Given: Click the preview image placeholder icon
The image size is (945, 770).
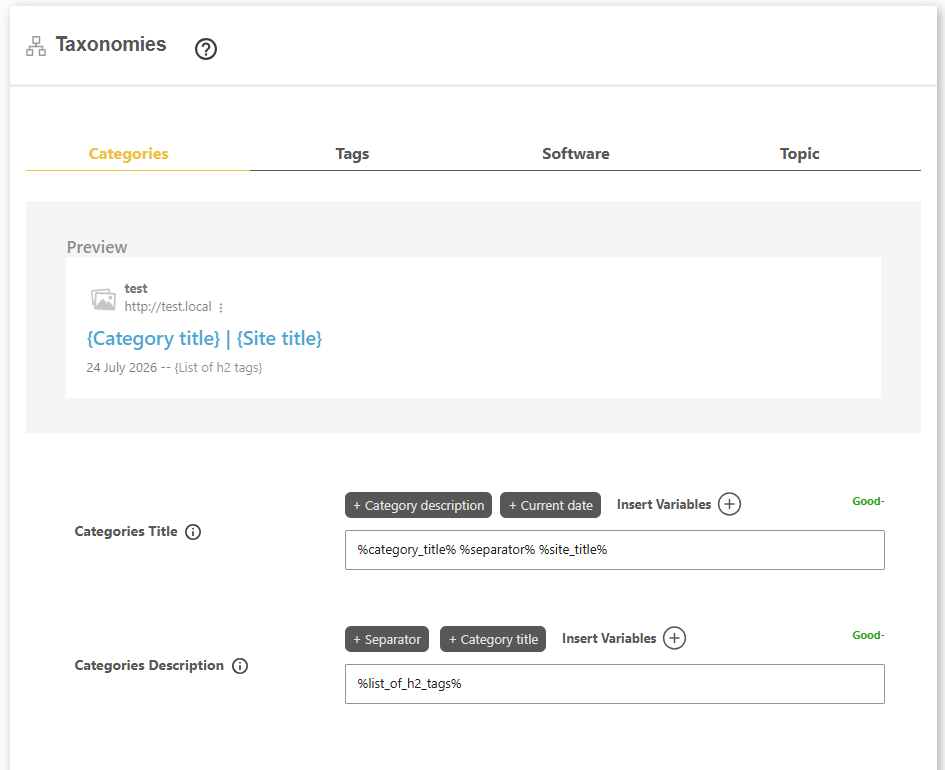Looking at the screenshot, I should (103, 298).
